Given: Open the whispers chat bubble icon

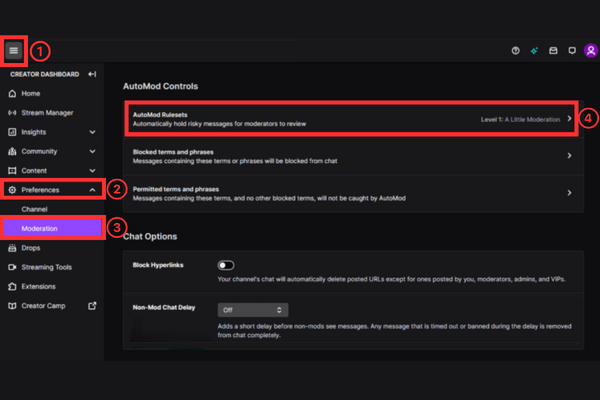Looking at the screenshot, I should [572, 51].
